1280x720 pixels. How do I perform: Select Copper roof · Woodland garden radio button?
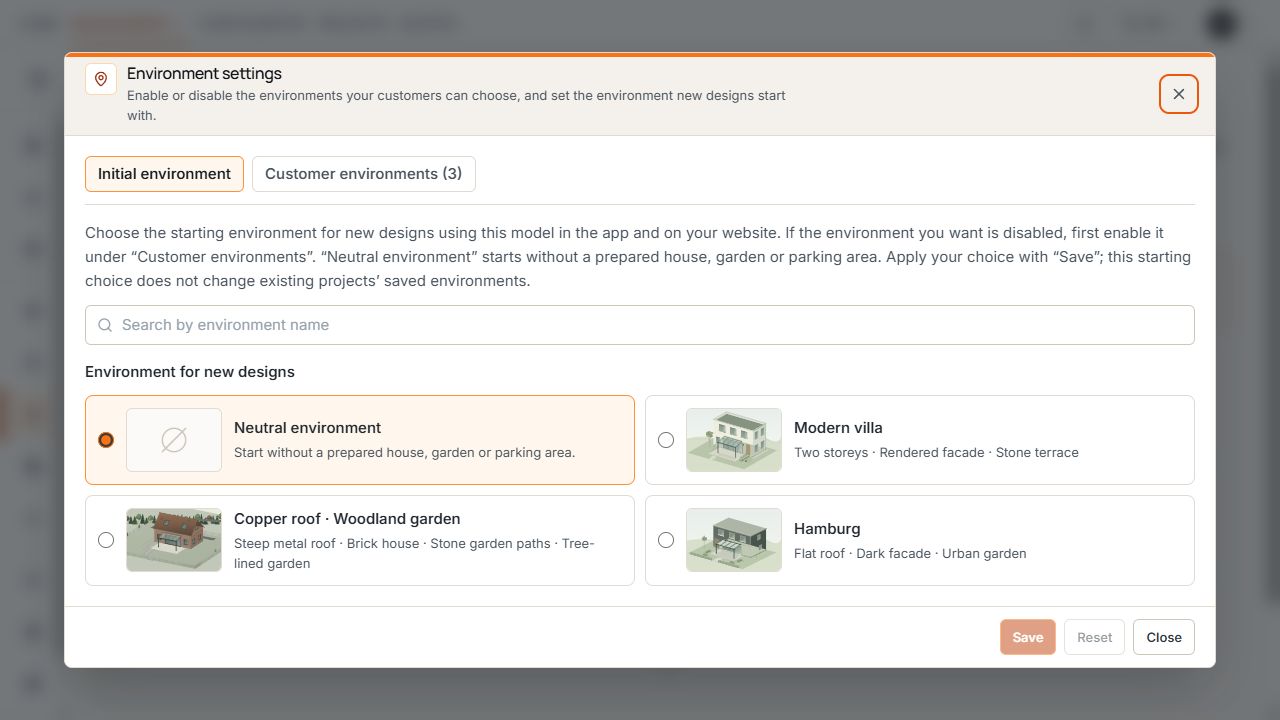pyautogui.click(x=106, y=540)
